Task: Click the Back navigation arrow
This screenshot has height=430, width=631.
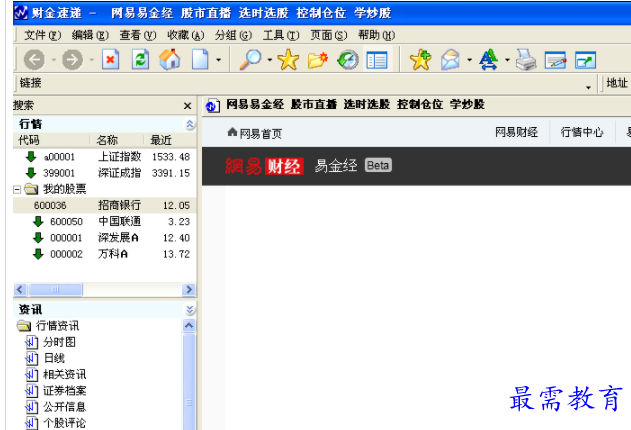Action: pyautogui.click(x=34, y=60)
